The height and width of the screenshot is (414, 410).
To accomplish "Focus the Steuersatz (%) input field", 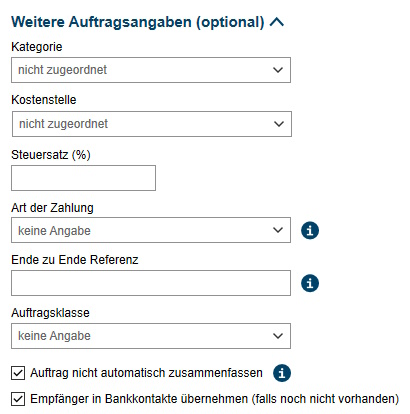I will click(83, 178).
